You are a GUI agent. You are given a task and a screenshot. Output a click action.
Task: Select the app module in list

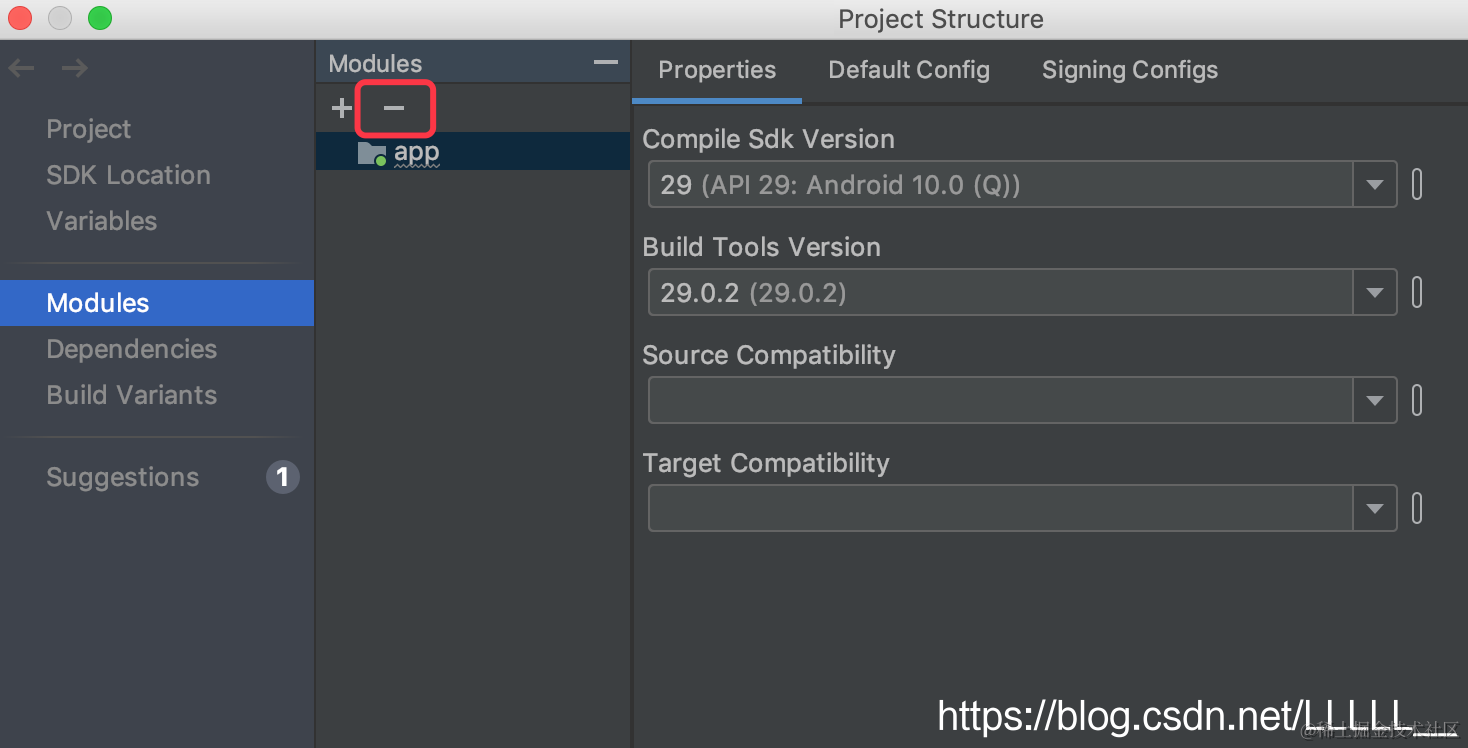coord(473,152)
